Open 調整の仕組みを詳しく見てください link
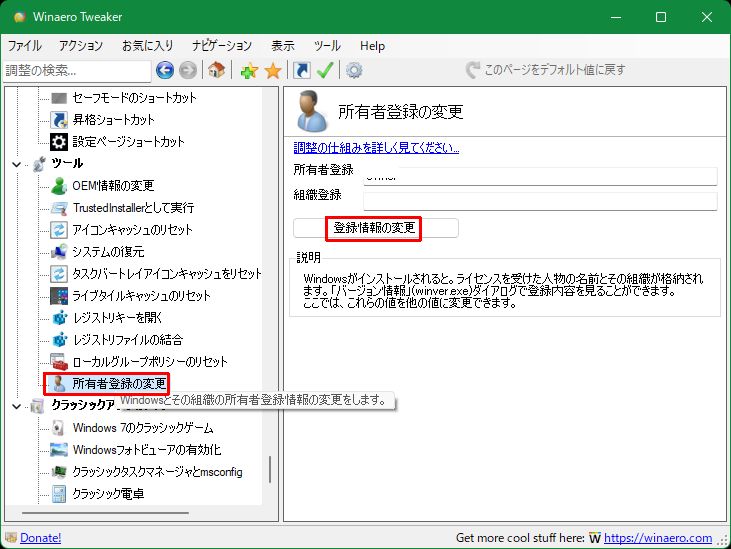Viewport: 731px width, 549px height. tap(376, 148)
